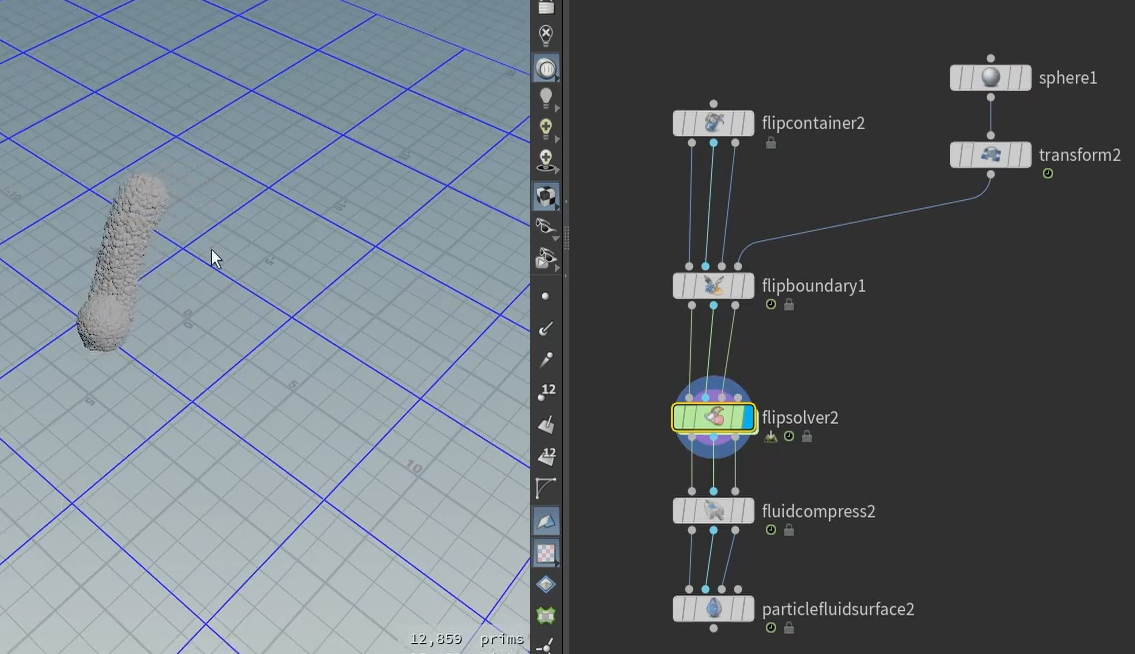Click the particlefluidsurface2 node icon
Screen dimensions: 1135x654
(713, 609)
